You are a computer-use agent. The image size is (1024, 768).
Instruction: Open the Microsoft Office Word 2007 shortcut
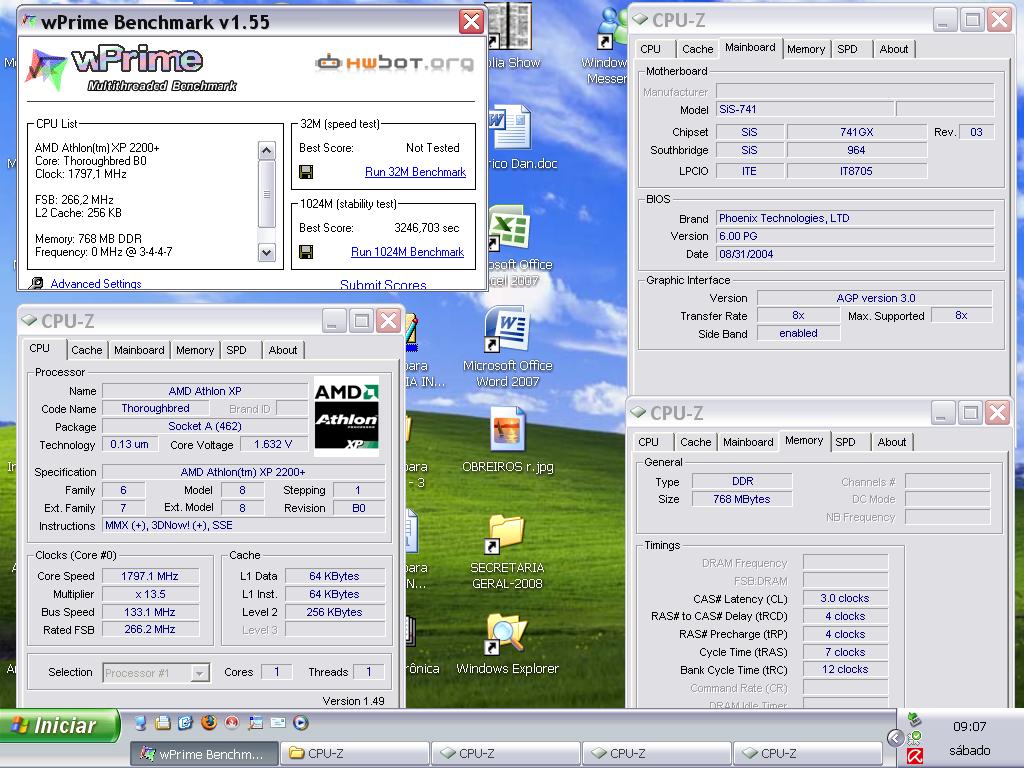tap(507, 348)
